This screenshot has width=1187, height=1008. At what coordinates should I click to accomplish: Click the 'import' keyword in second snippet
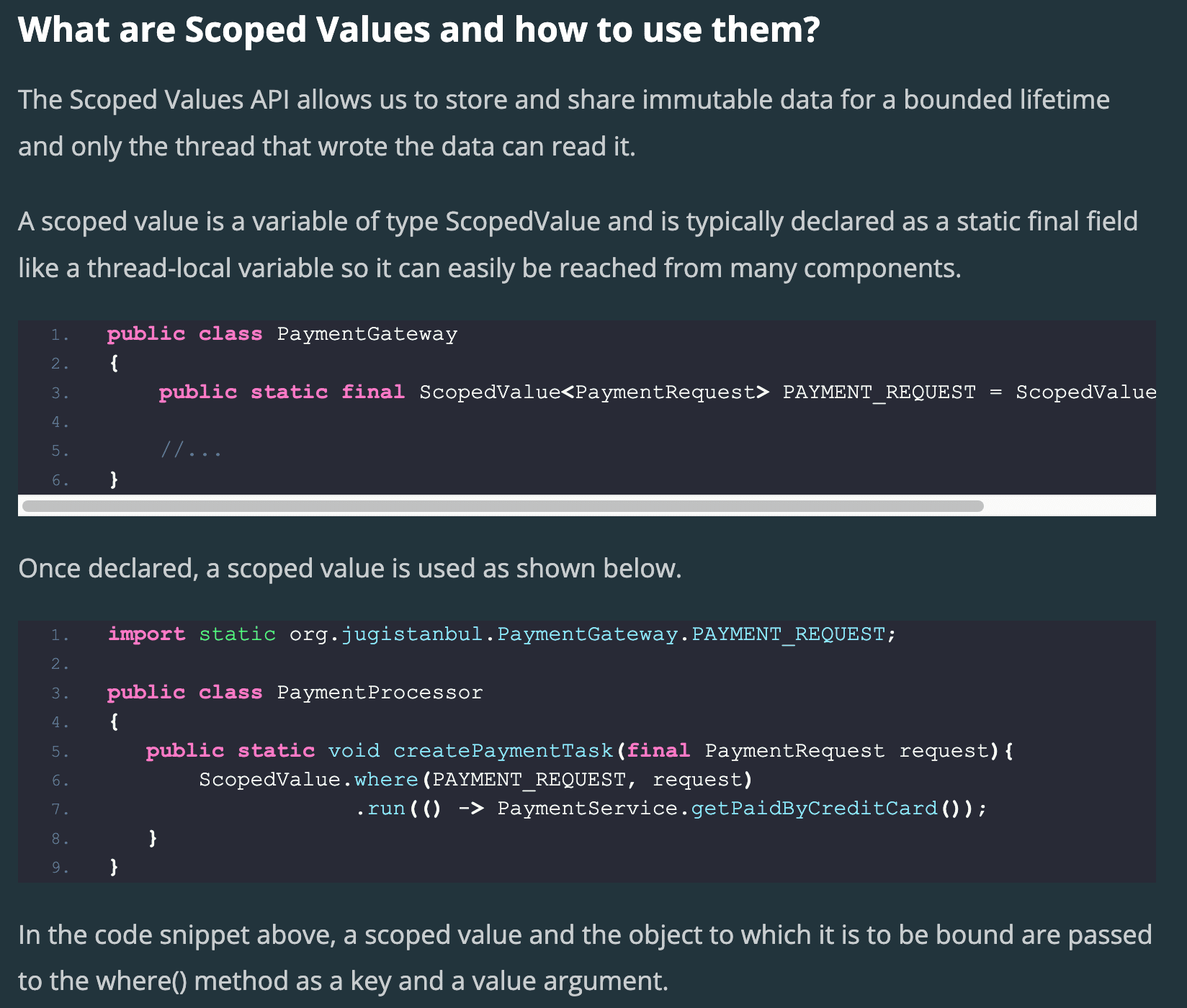point(146,634)
